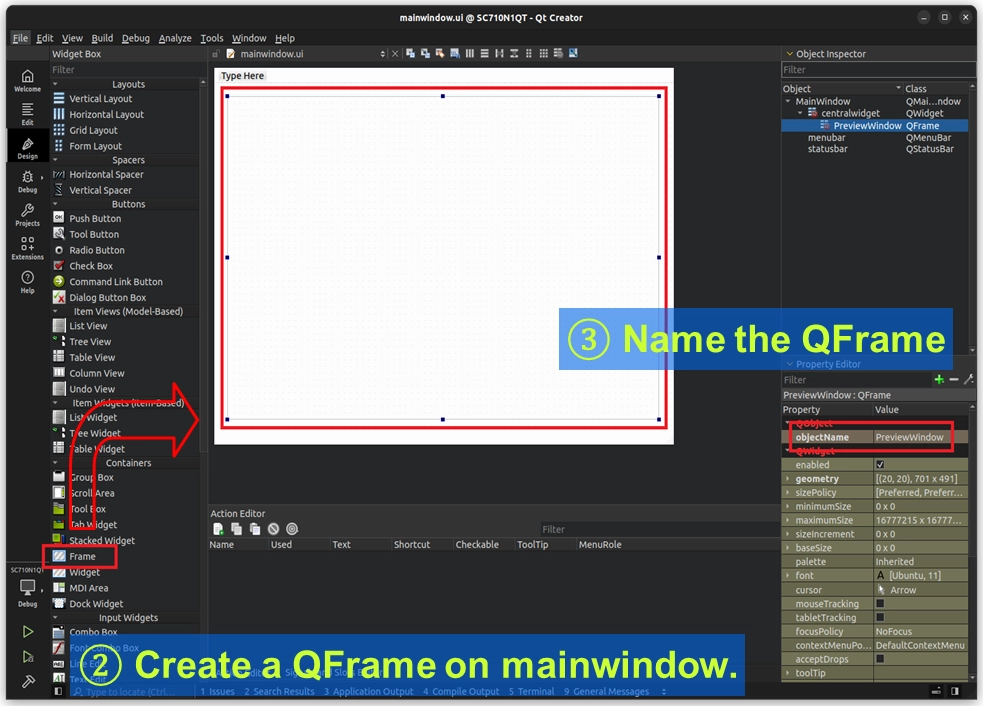Toggle the acceptDrops checkbox
This screenshot has width=983, height=710.
coord(880,659)
